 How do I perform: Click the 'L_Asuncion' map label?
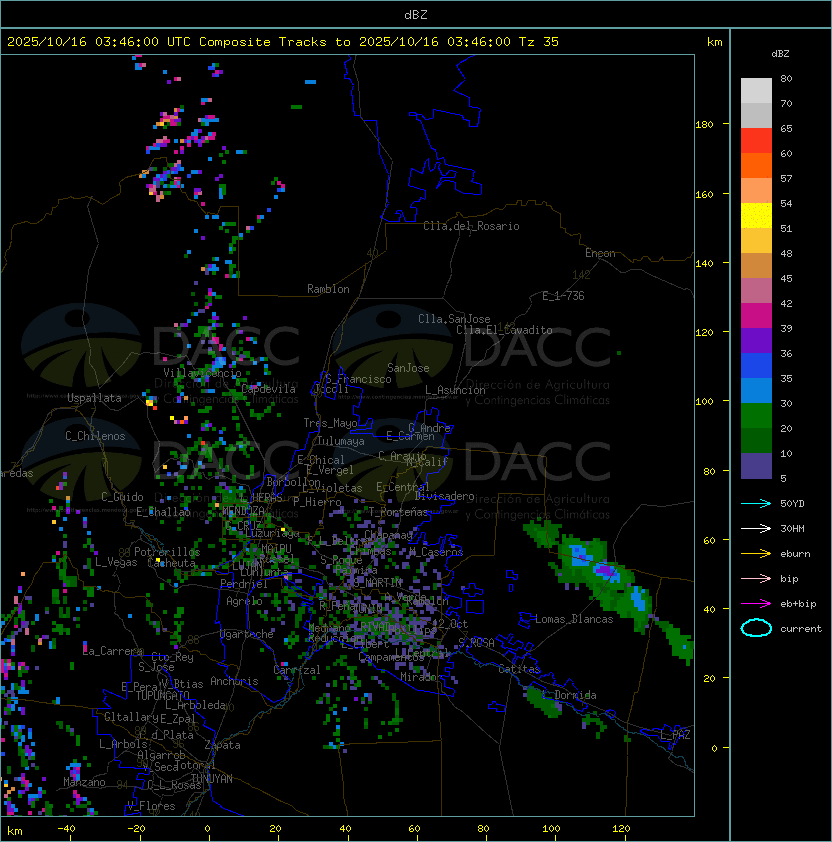click(x=455, y=390)
